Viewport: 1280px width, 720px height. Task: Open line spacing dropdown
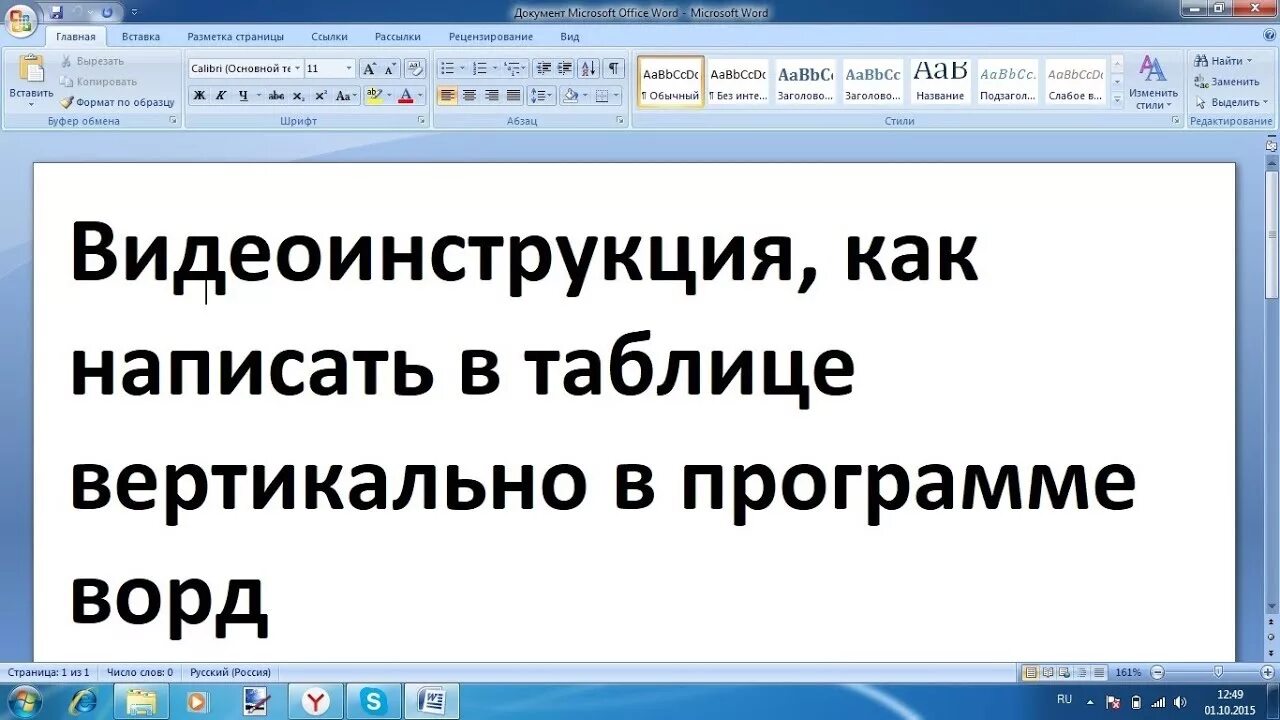coord(541,96)
